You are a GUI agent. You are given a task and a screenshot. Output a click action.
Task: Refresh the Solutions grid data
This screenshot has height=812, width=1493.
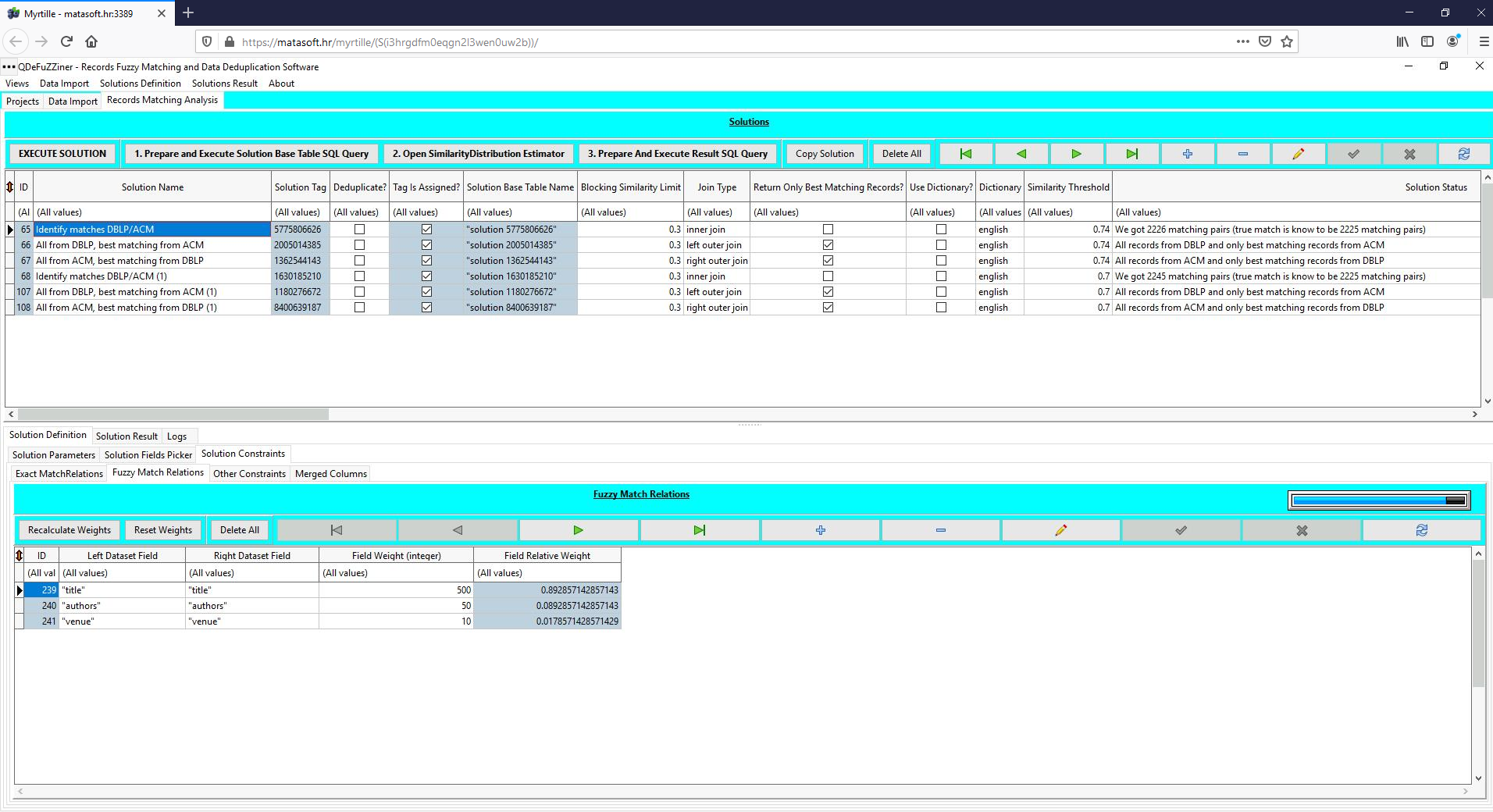[1464, 154]
